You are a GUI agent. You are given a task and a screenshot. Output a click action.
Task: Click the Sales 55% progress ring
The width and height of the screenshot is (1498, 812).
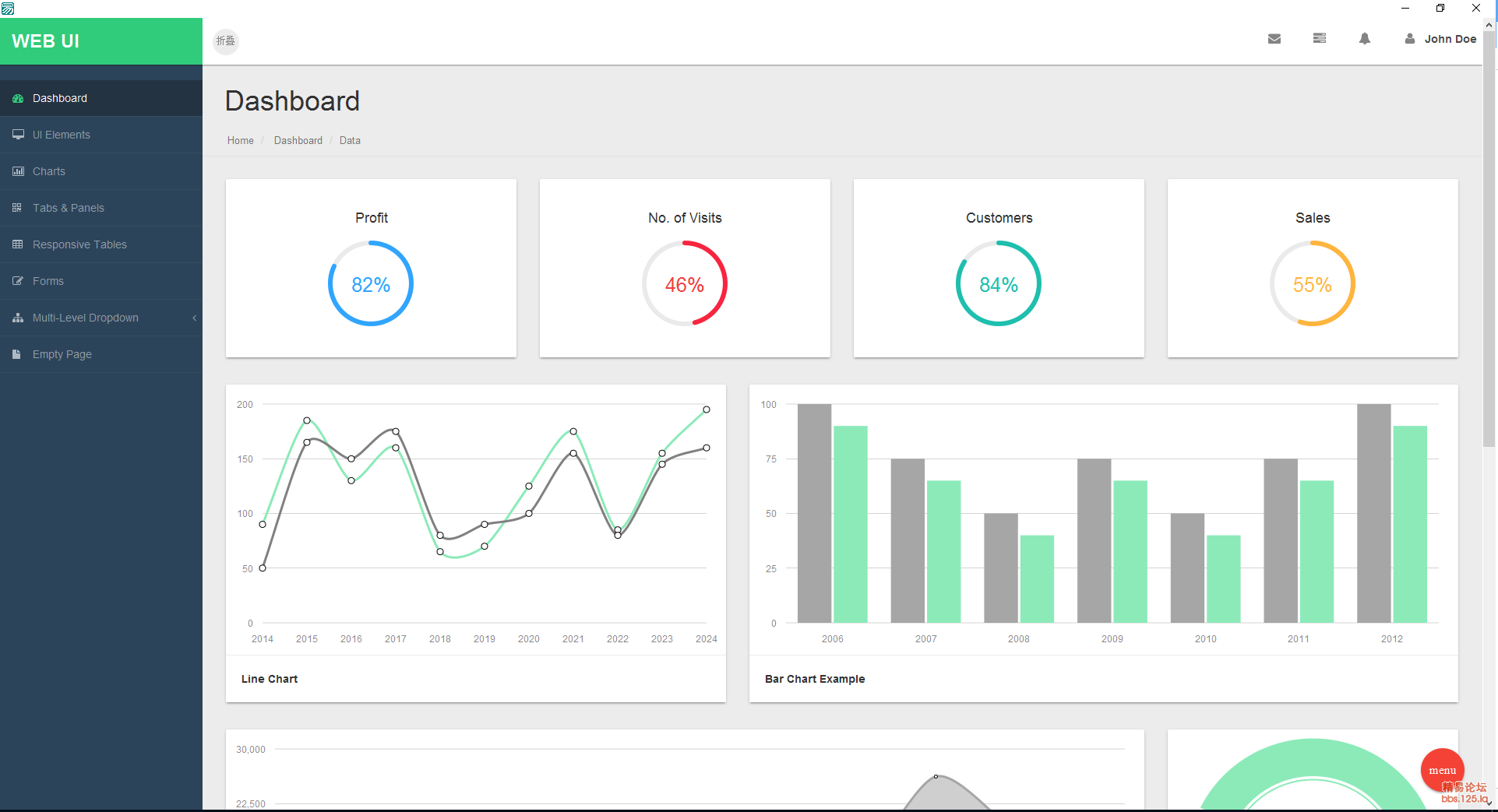(x=1313, y=283)
